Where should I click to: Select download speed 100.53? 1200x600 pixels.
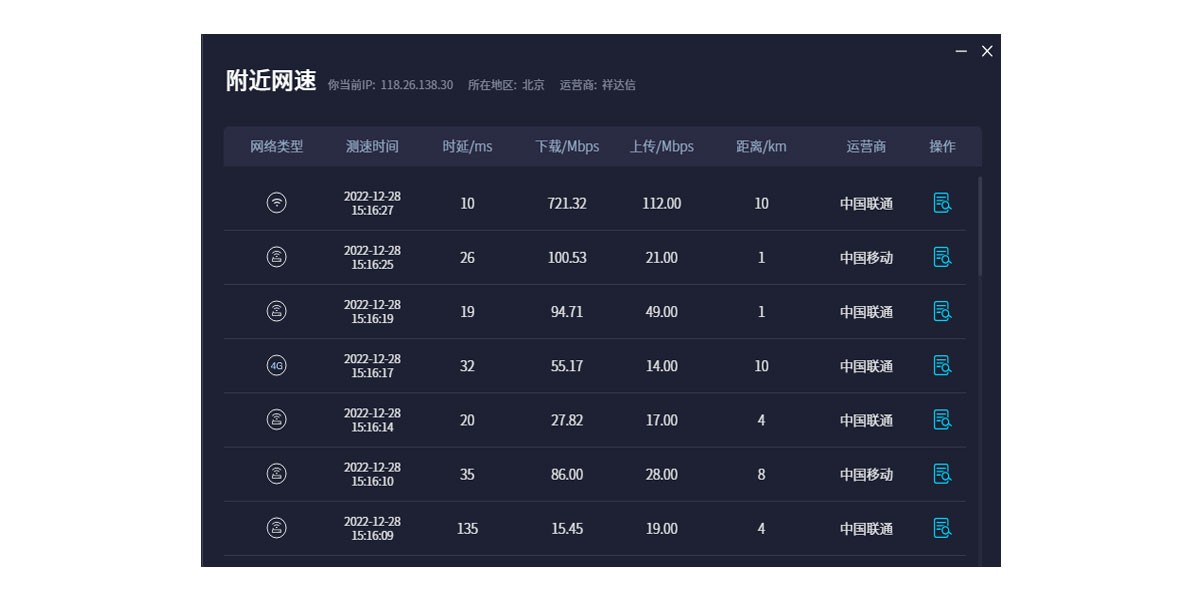[x=567, y=257]
